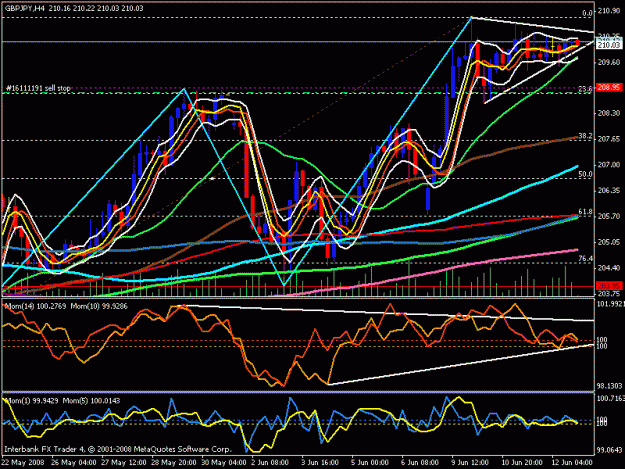The image size is (625, 469).
Task: Click the 205.05 price axis value
Action: pyautogui.click(x=609, y=242)
